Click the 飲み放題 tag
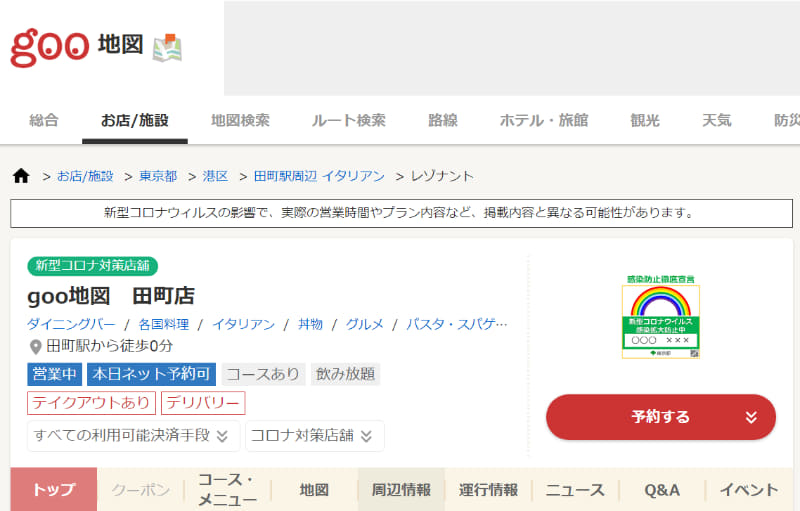 (345, 374)
